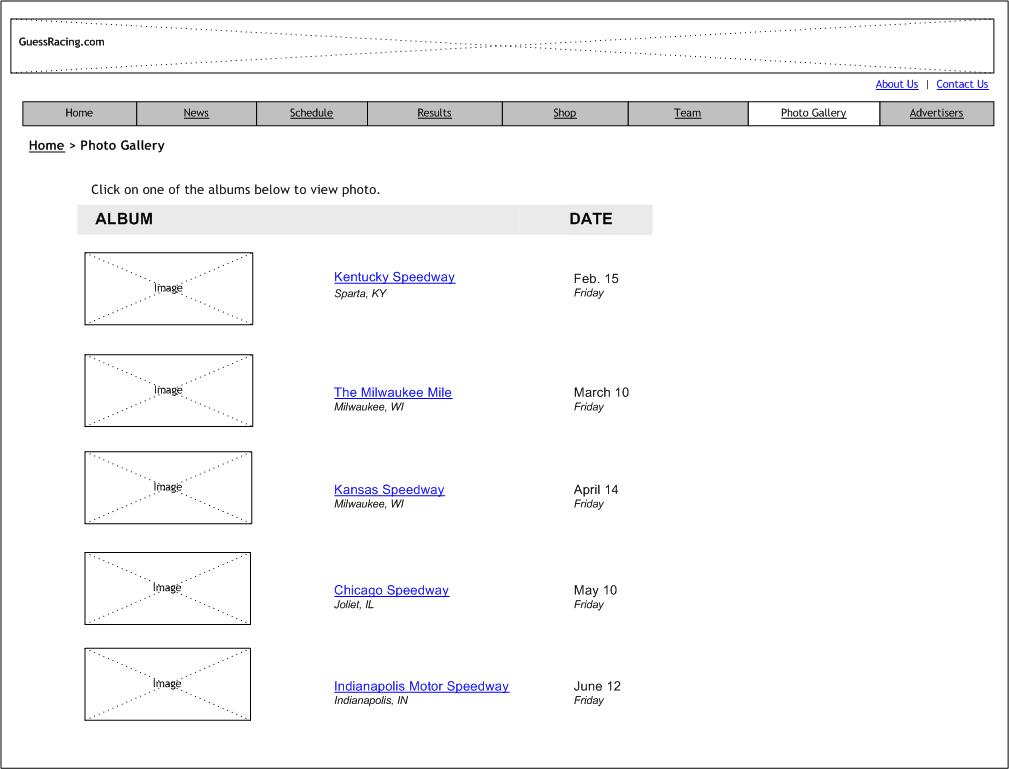The height and width of the screenshot is (769, 1009).
Task: Click the Milwaukee Mile album thumbnail image
Action: point(168,390)
